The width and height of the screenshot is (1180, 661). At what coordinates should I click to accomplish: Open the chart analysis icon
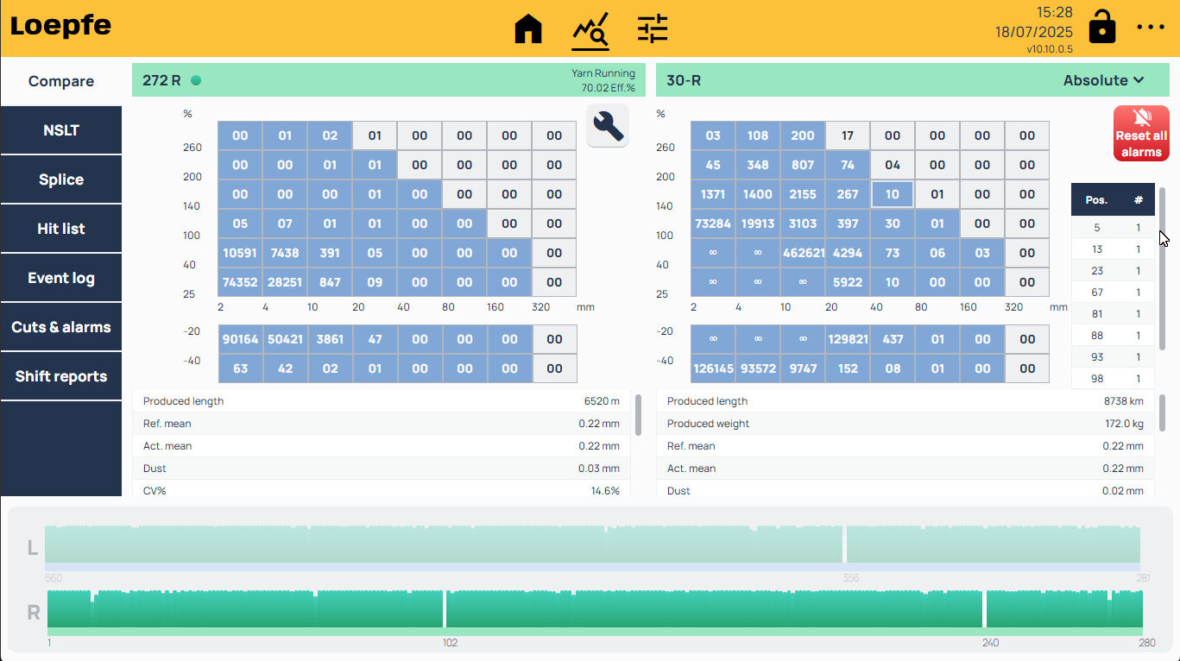click(x=590, y=30)
